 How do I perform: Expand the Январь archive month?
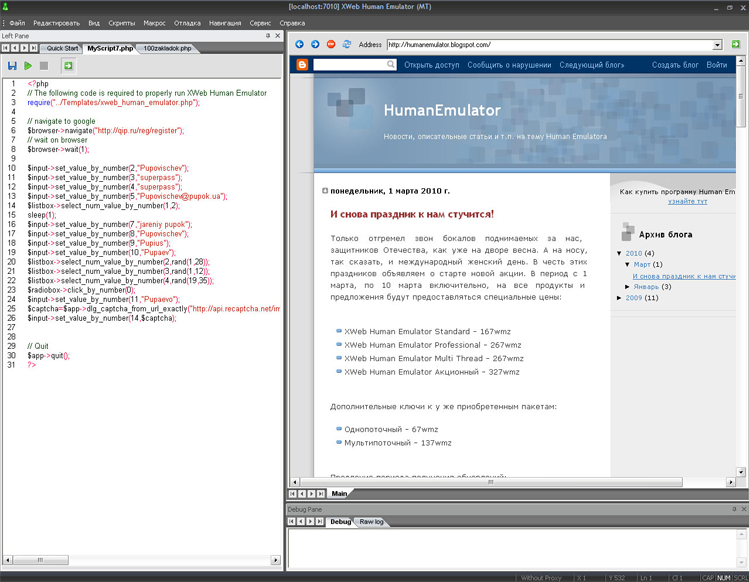point(628,287)
